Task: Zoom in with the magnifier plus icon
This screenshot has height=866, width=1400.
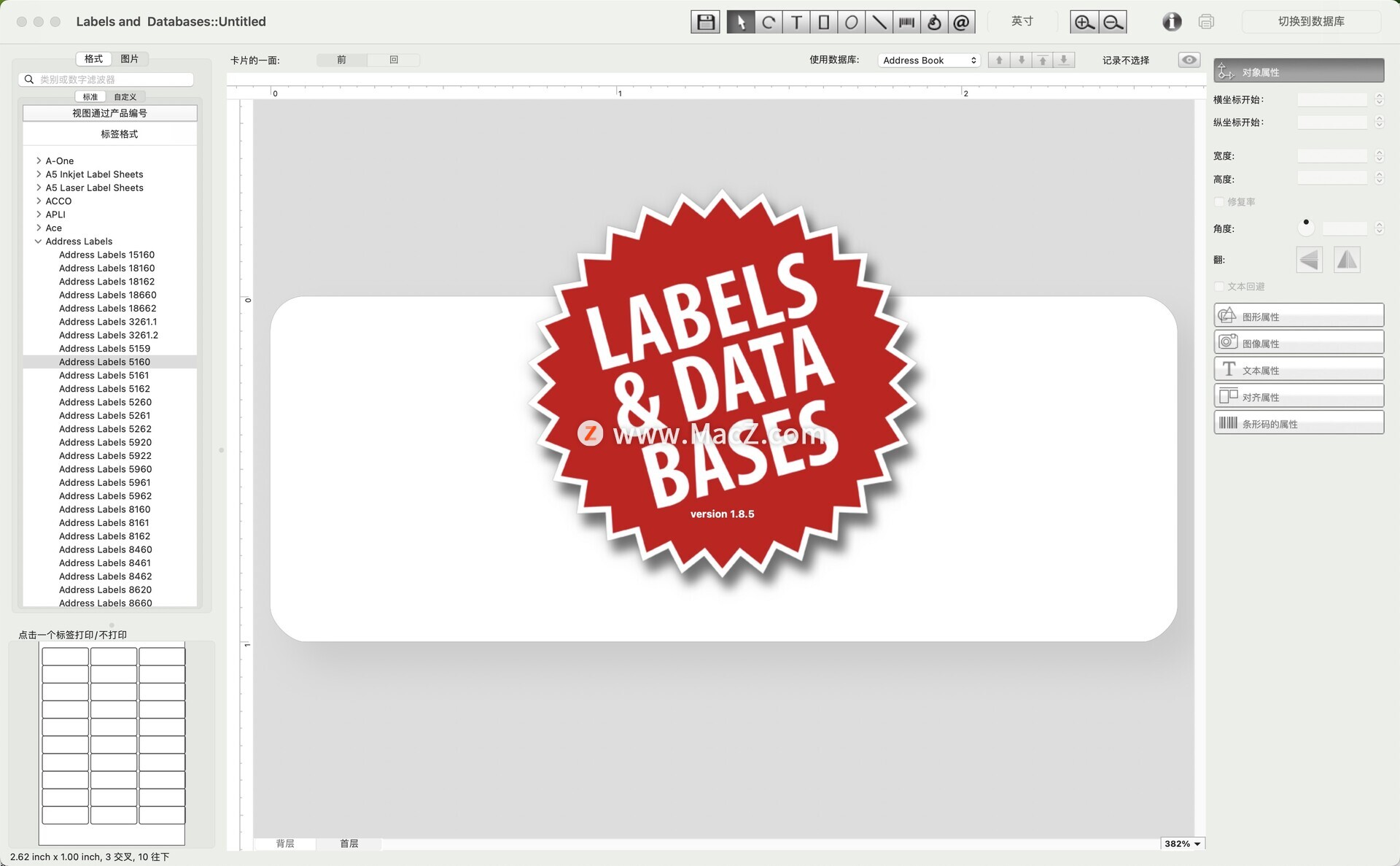Action: pos(1084,22)
